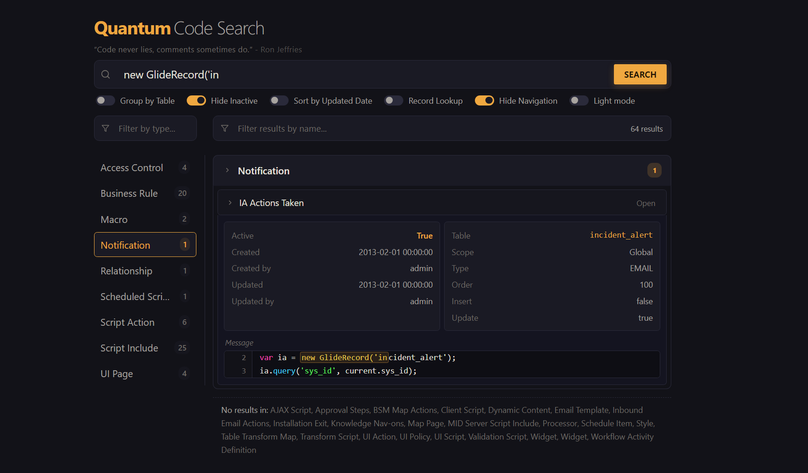Click the funnel icon in results filter
Viewport: 808px width, 473px height.
click(x=225, y=129)
